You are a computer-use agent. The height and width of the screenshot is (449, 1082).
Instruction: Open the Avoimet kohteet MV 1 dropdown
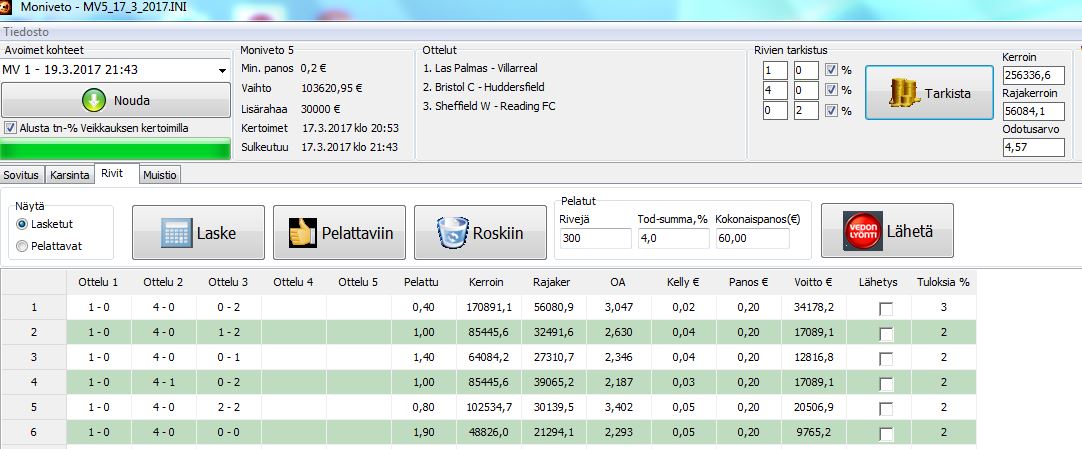[x=222, y=70]
